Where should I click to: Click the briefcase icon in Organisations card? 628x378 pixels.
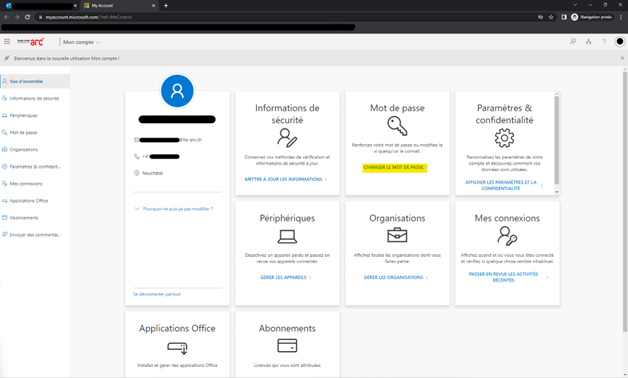[x=397, y=235]
